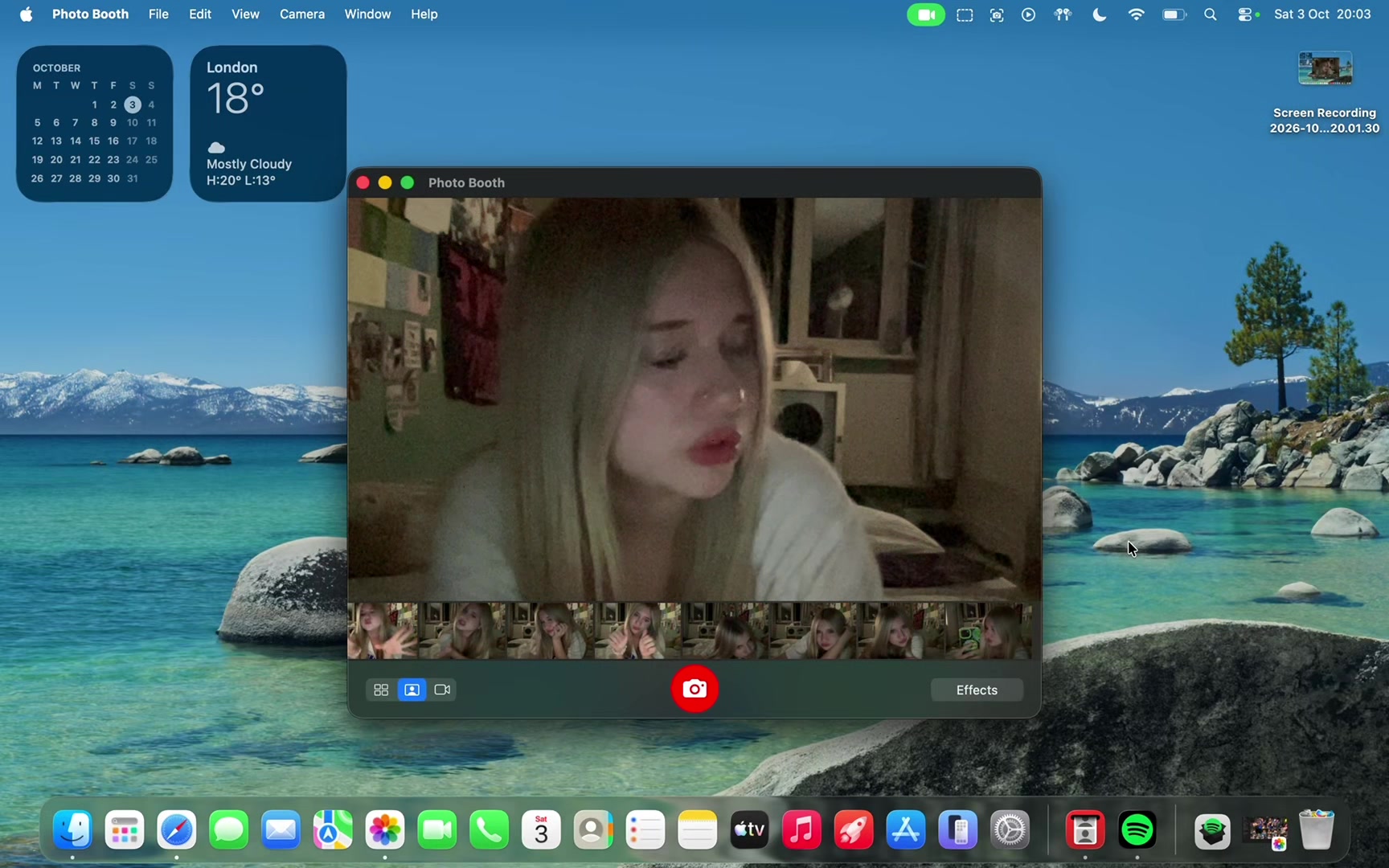Screen dimensions: 1389x868
Task: Launch FaceTime from the Dock
Action: [x=437, y=829]
